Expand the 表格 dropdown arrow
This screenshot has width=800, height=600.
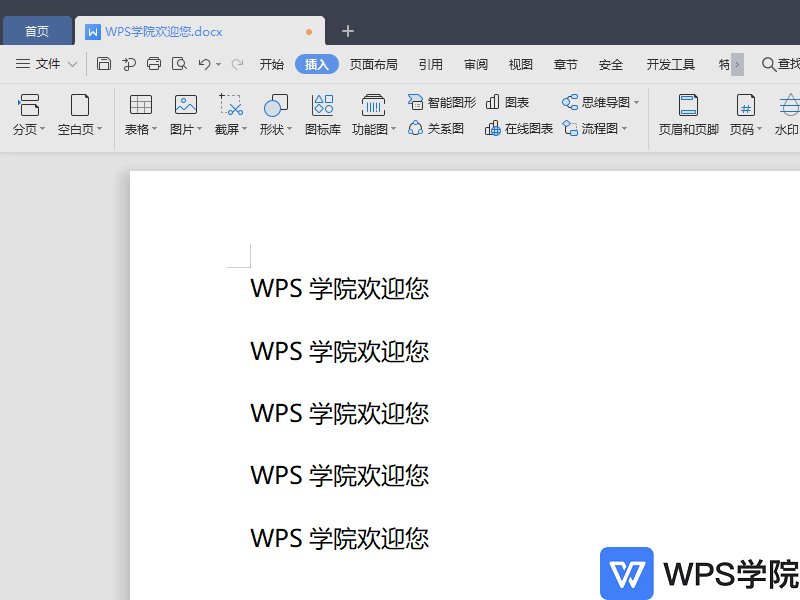tap(154, 129)
